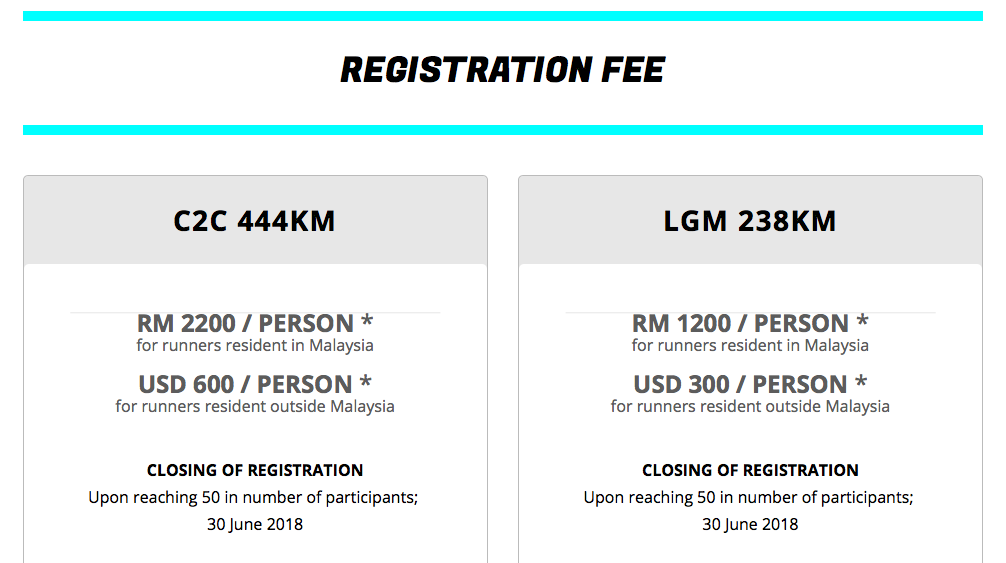Click the cyan bar below REGISTRATION FEE
1006x563 pixels.
coord(502,130)
